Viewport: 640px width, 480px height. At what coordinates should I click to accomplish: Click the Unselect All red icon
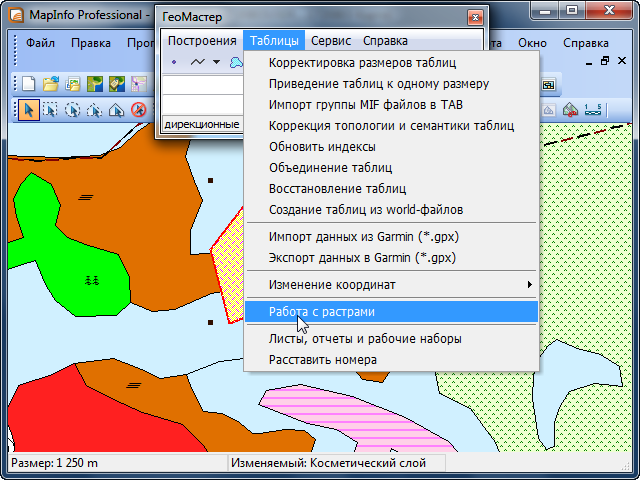(x=138, y=109)
